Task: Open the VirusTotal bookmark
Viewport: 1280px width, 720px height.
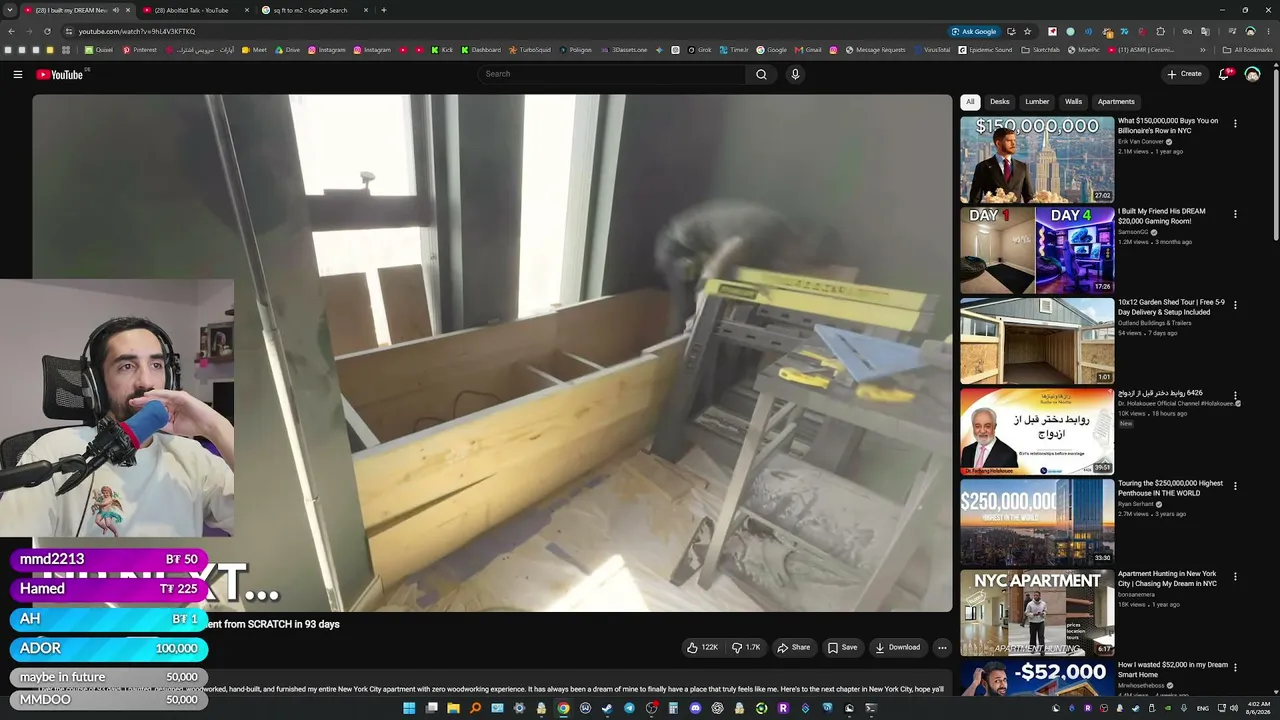Action: point(932,50)
